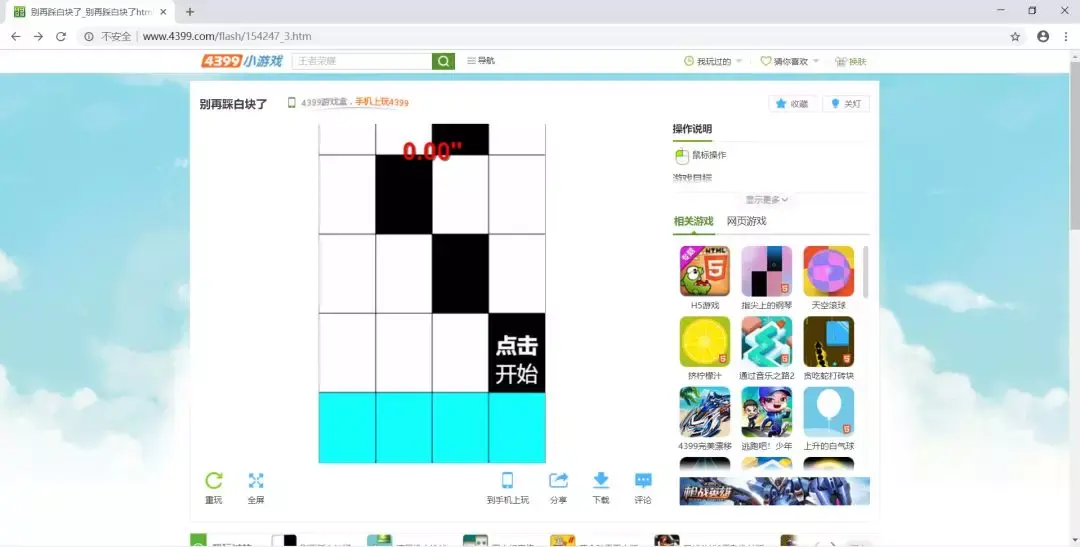Expand 显示更多 in instructions panel

pyautogui.click(x=767, y=200)
